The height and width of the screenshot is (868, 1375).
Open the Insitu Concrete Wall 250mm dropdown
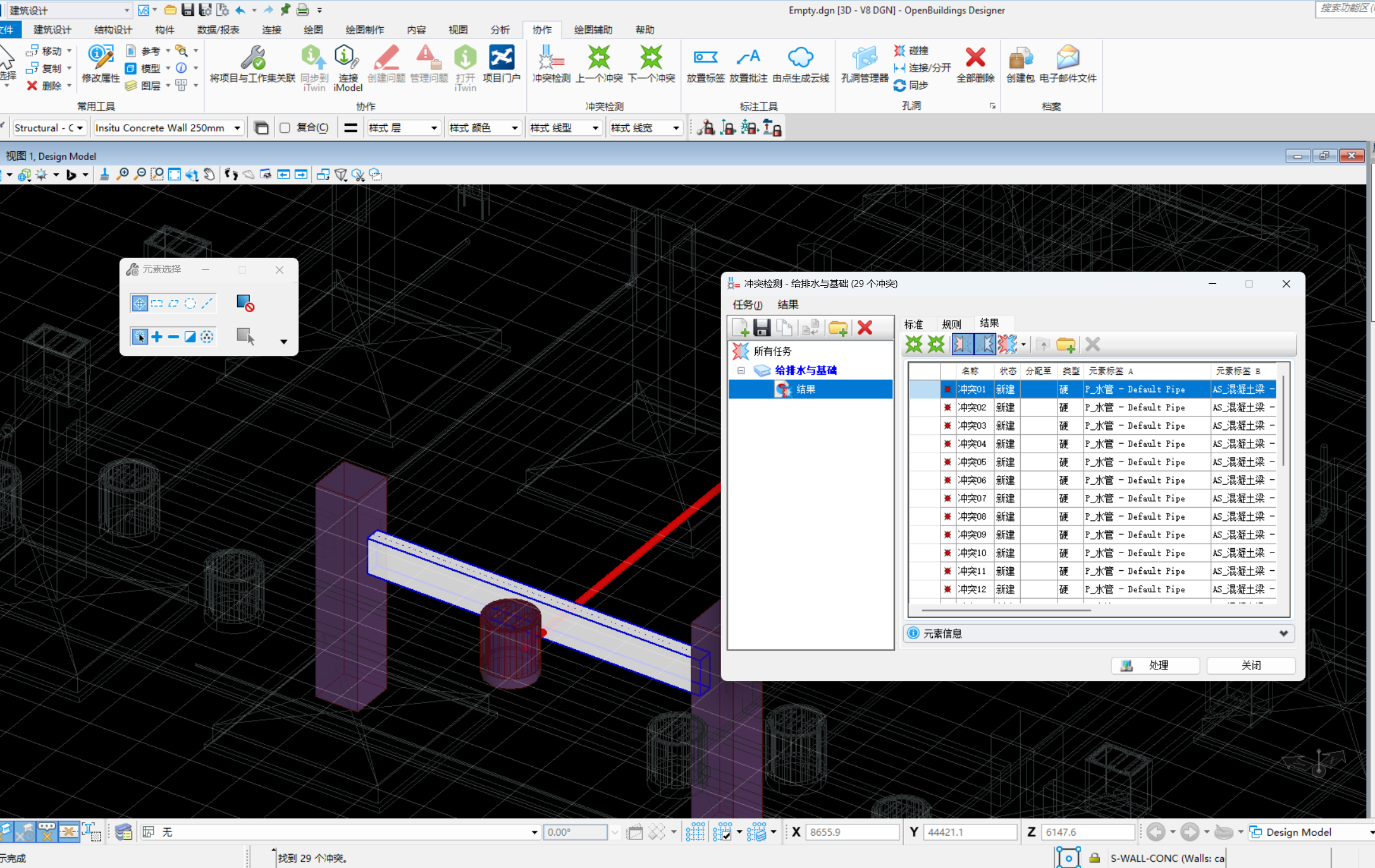click(x=237, y=128)
